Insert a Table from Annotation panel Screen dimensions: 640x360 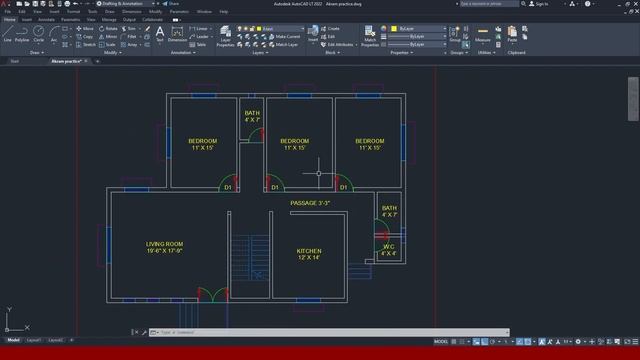click(198, 44)
